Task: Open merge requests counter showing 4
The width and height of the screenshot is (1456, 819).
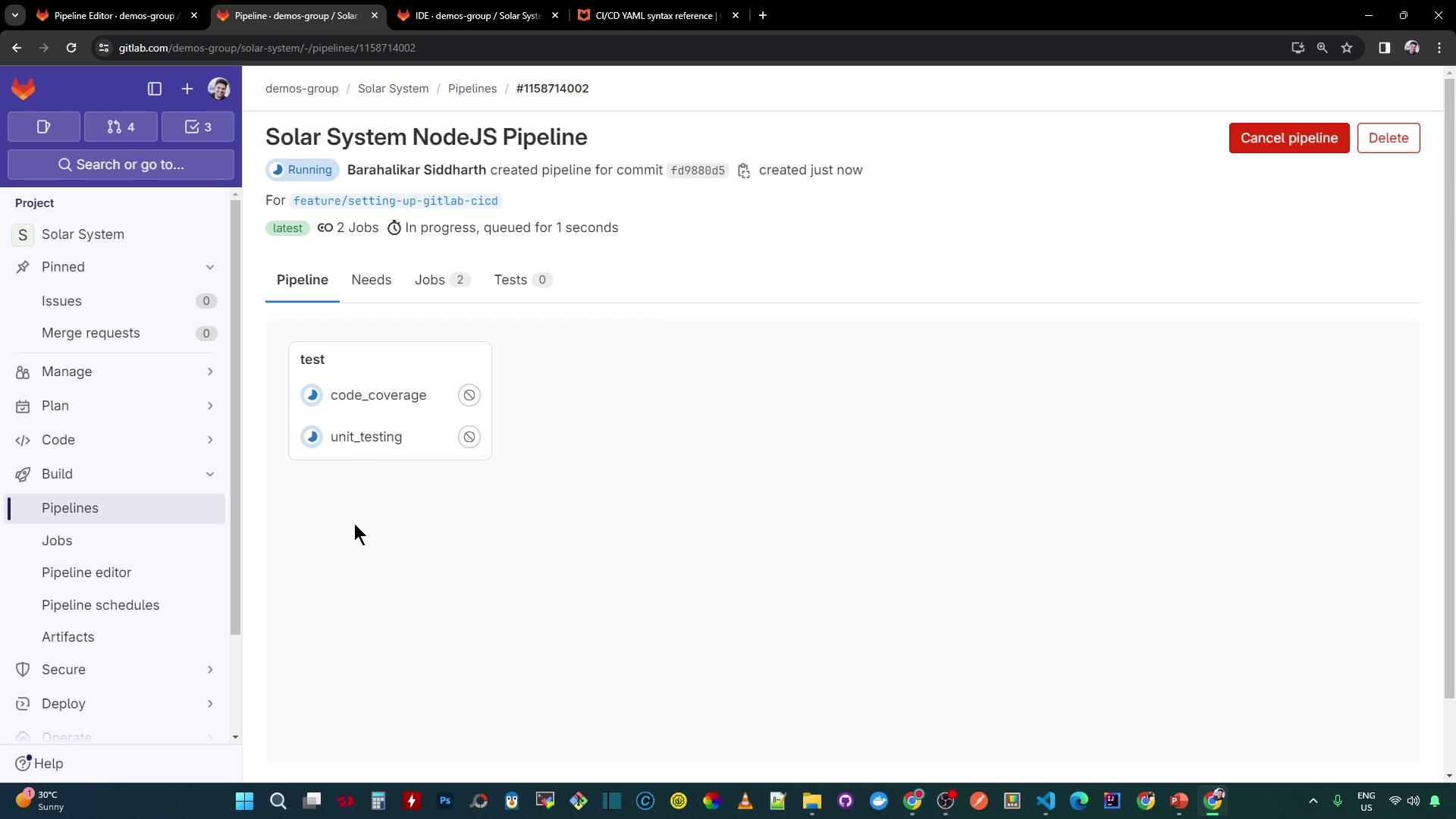Action: [121, 127]
